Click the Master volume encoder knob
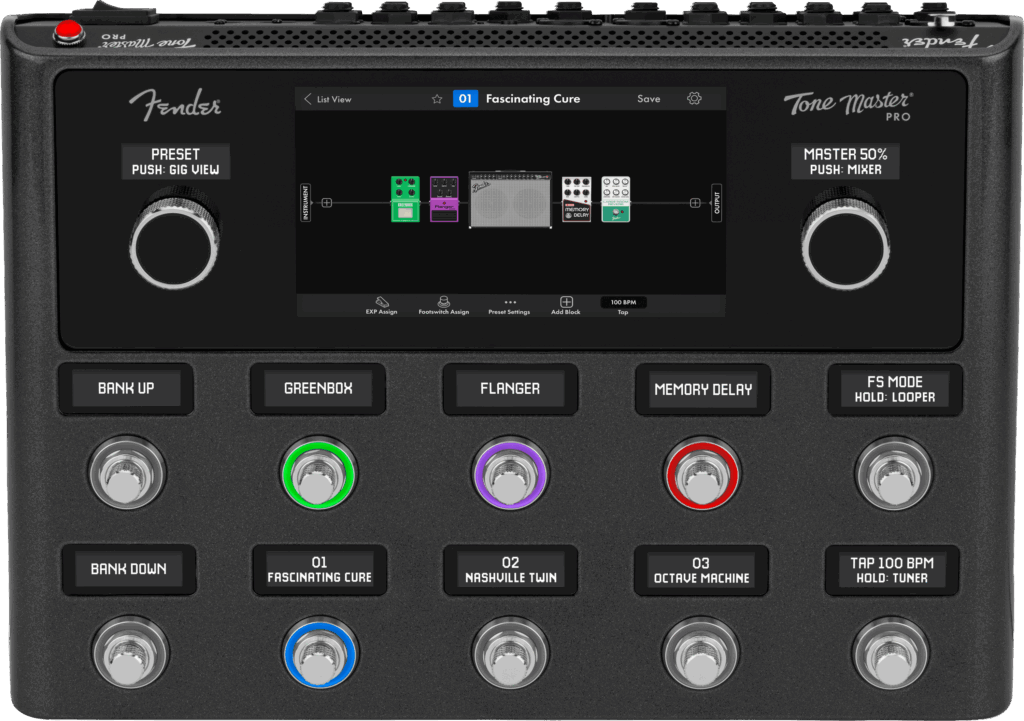The height and width of the screenshot is (721, 1024). (x=846, y=240)
